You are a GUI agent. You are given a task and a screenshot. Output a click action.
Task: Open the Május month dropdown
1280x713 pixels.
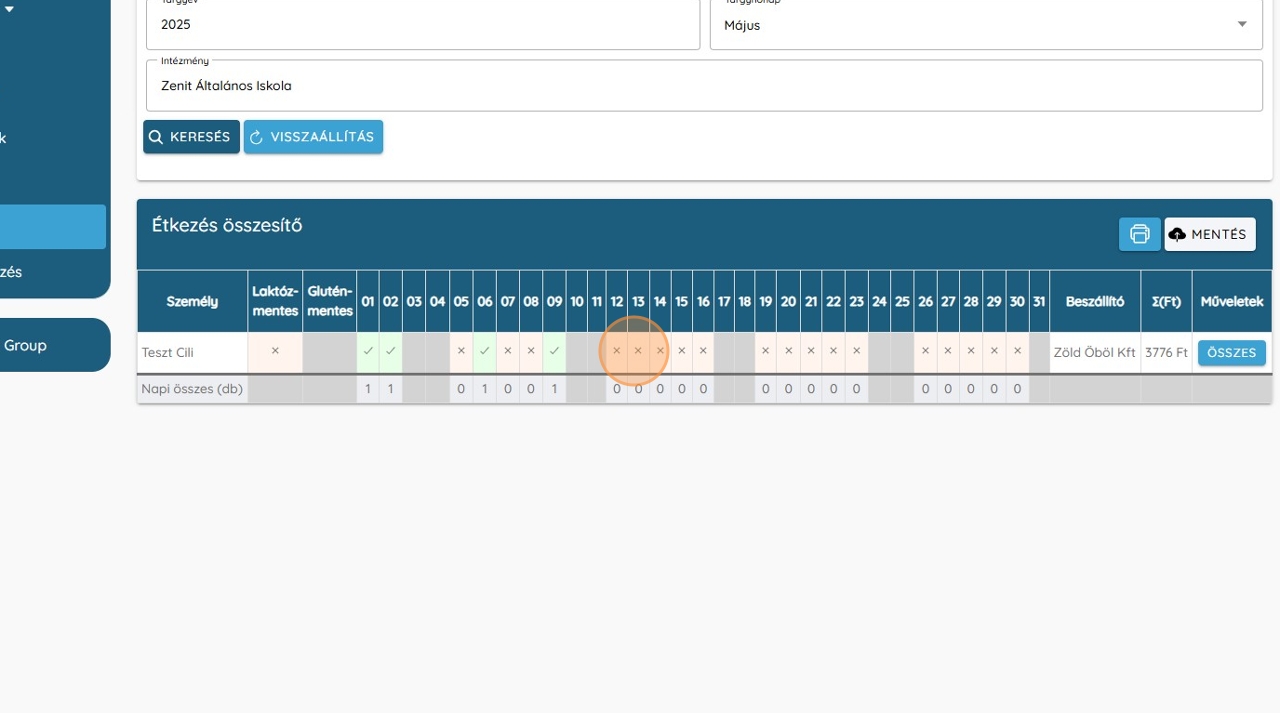[x=985, y=25]
